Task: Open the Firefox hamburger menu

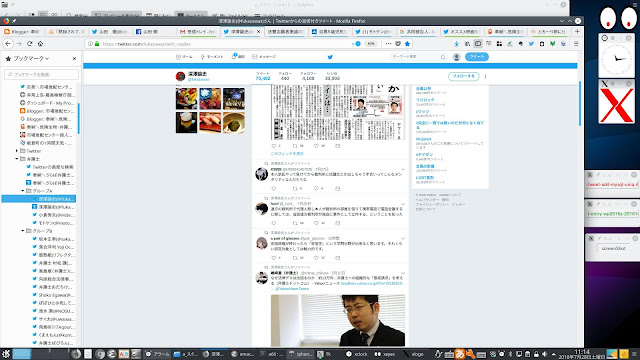Action: point(576,44)
